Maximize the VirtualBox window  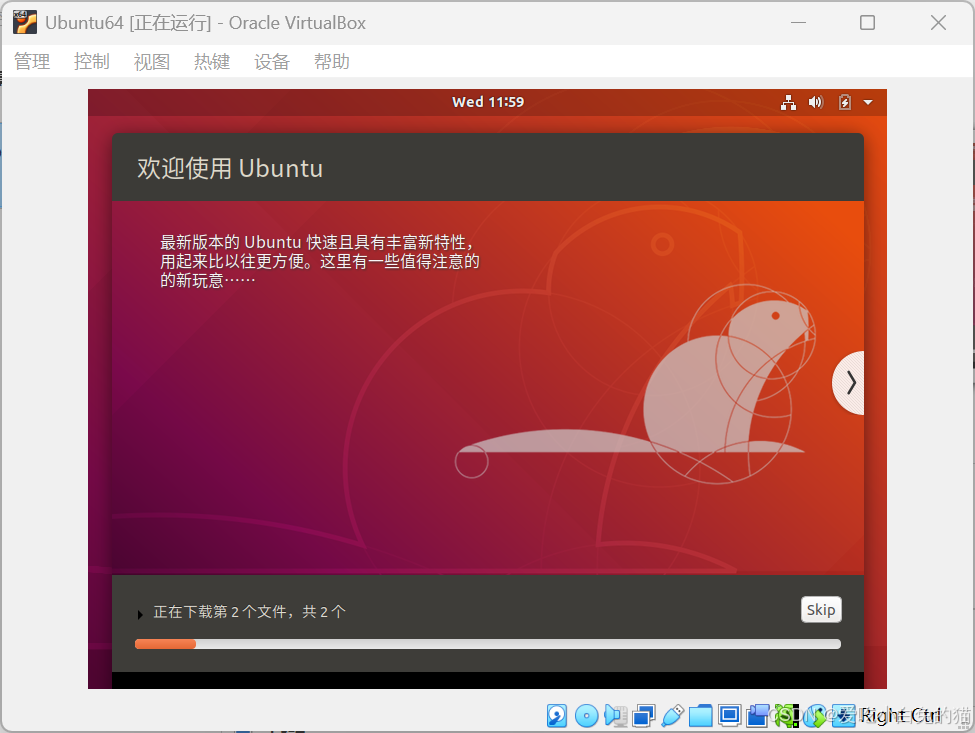pyautogui.click(x=867, y=22)
